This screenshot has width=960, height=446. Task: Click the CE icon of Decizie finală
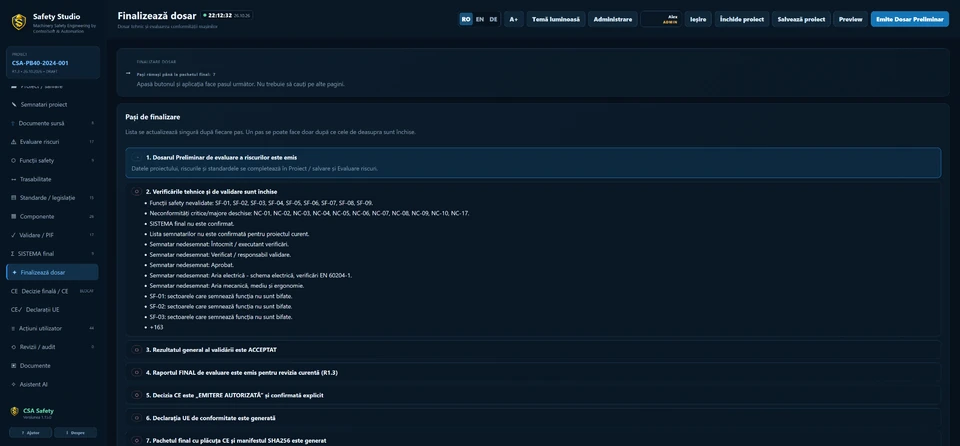[x=14, y=291]
